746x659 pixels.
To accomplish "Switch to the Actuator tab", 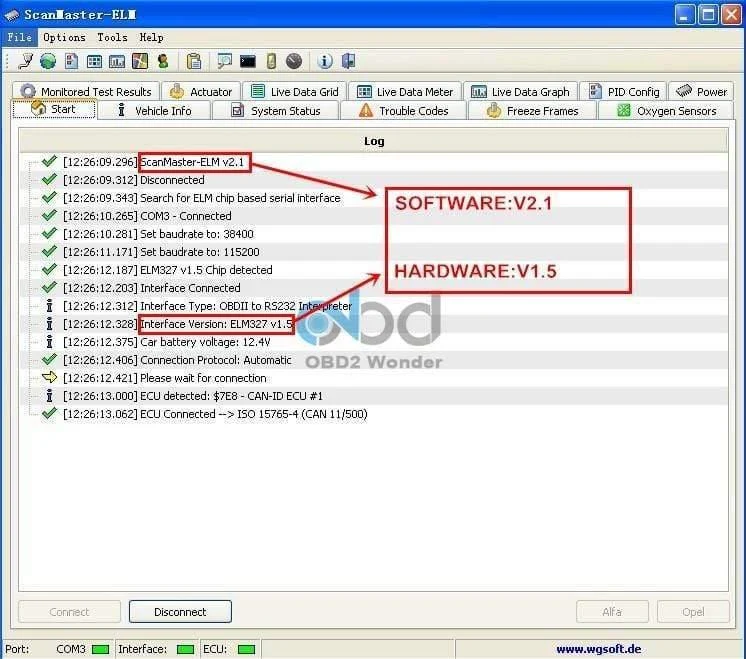I will 201,91.
